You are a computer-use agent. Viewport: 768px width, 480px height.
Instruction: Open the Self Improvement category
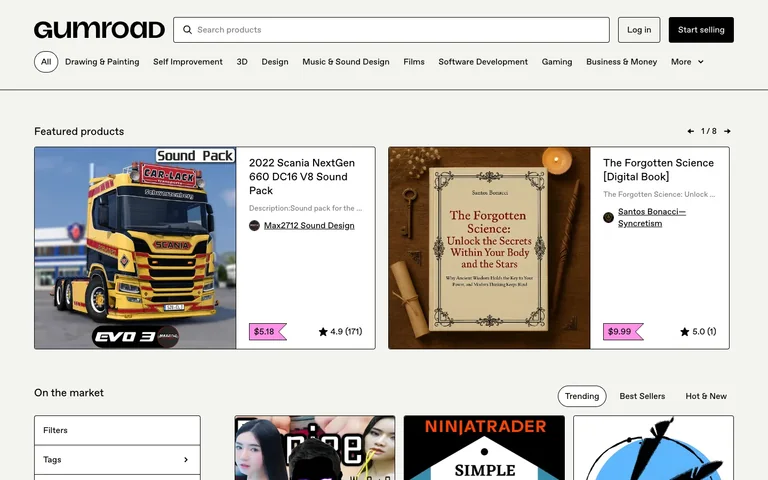click(188, 62)
